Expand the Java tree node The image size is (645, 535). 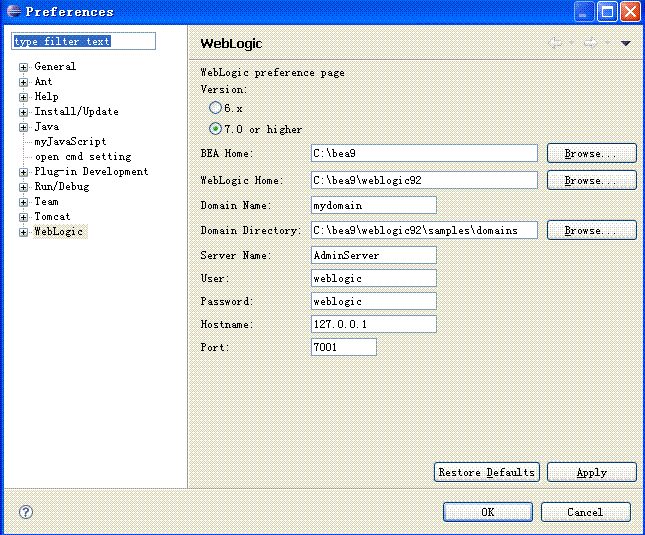(23, 127)
